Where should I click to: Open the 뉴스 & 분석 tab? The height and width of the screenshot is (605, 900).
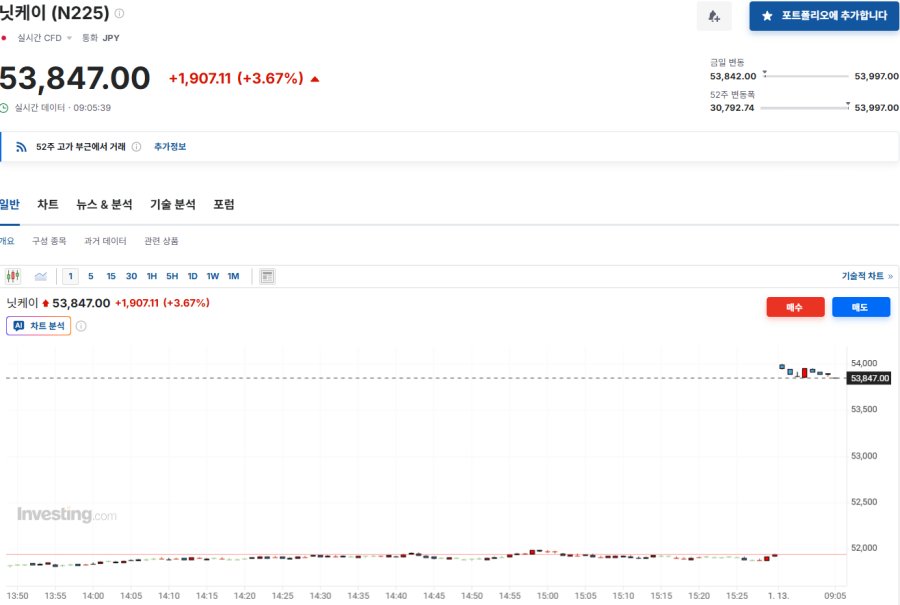[x=104, y=204]
